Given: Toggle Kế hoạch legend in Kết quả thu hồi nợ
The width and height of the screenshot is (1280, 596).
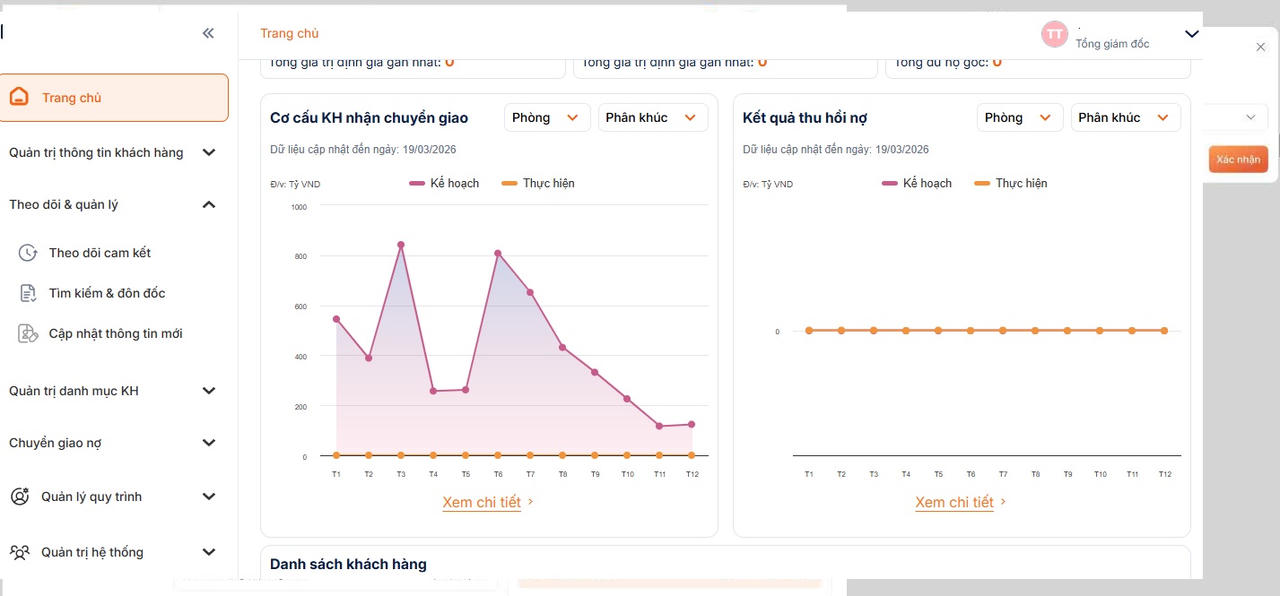Looking at the screenshot, I should (x=917, y=183).
